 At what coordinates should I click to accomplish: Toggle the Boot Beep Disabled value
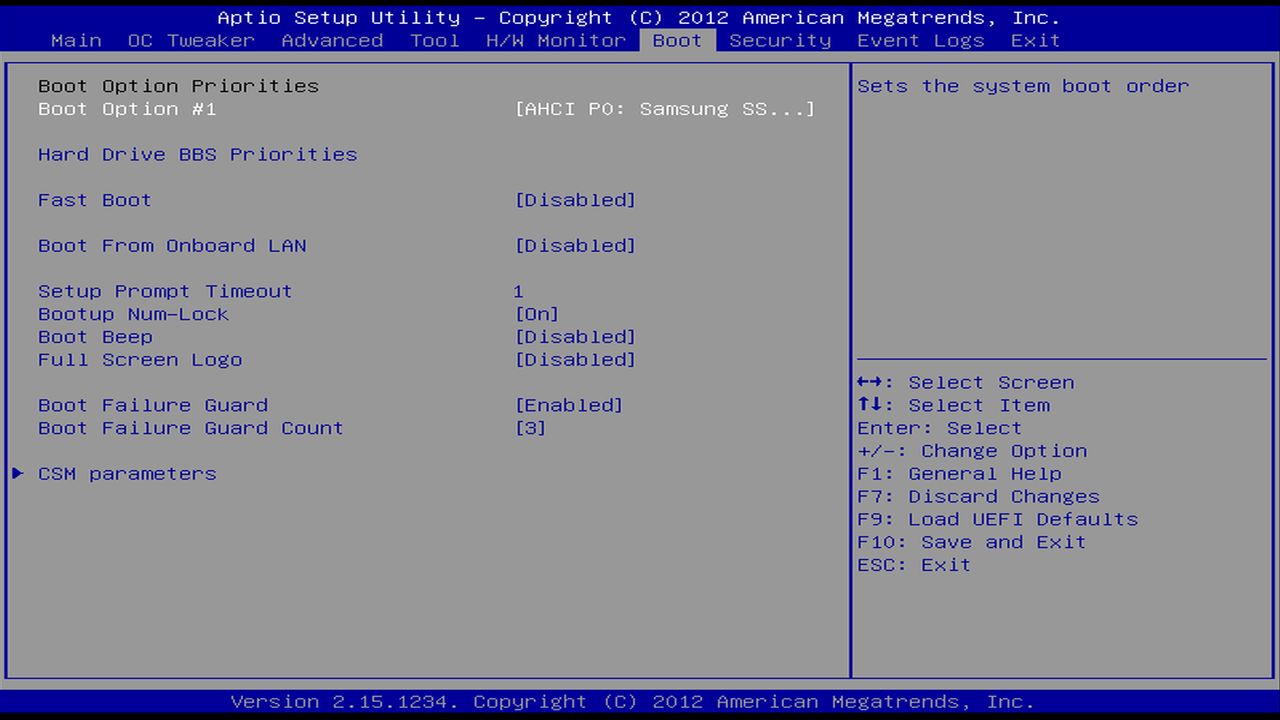point(575,337)
